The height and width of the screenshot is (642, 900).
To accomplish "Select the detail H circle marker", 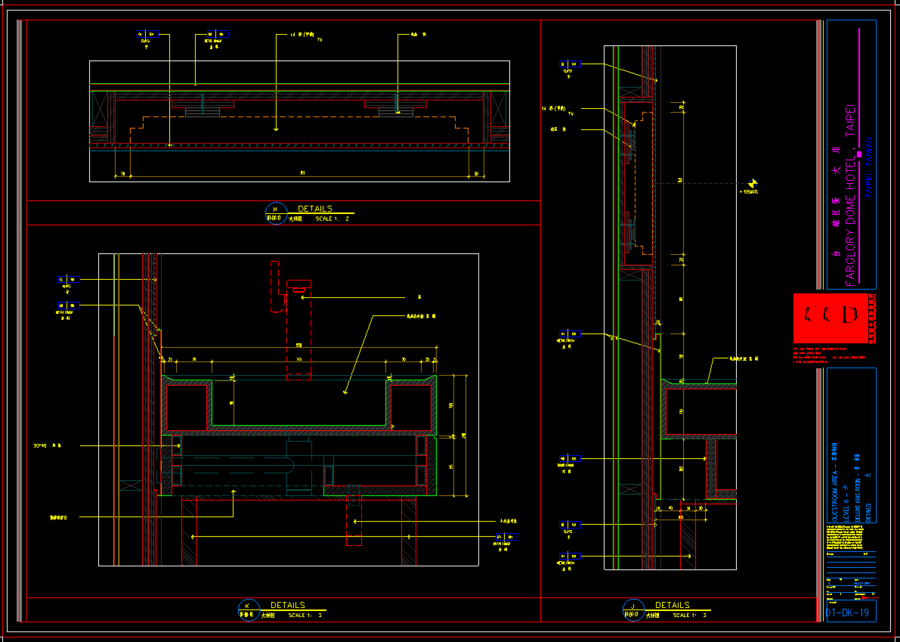I will [x=276, y=213].
